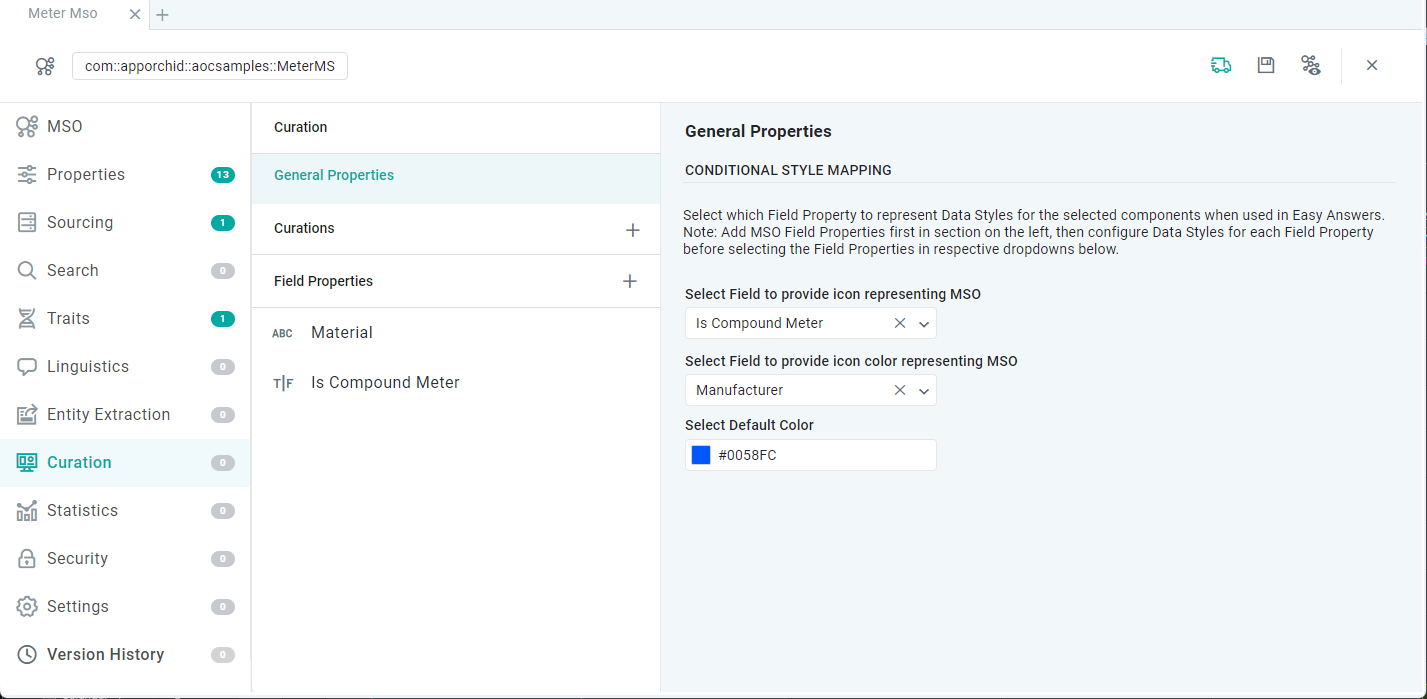Expand the icon color field dropdown arrow
1427x699 pixels.
[924, 391]
